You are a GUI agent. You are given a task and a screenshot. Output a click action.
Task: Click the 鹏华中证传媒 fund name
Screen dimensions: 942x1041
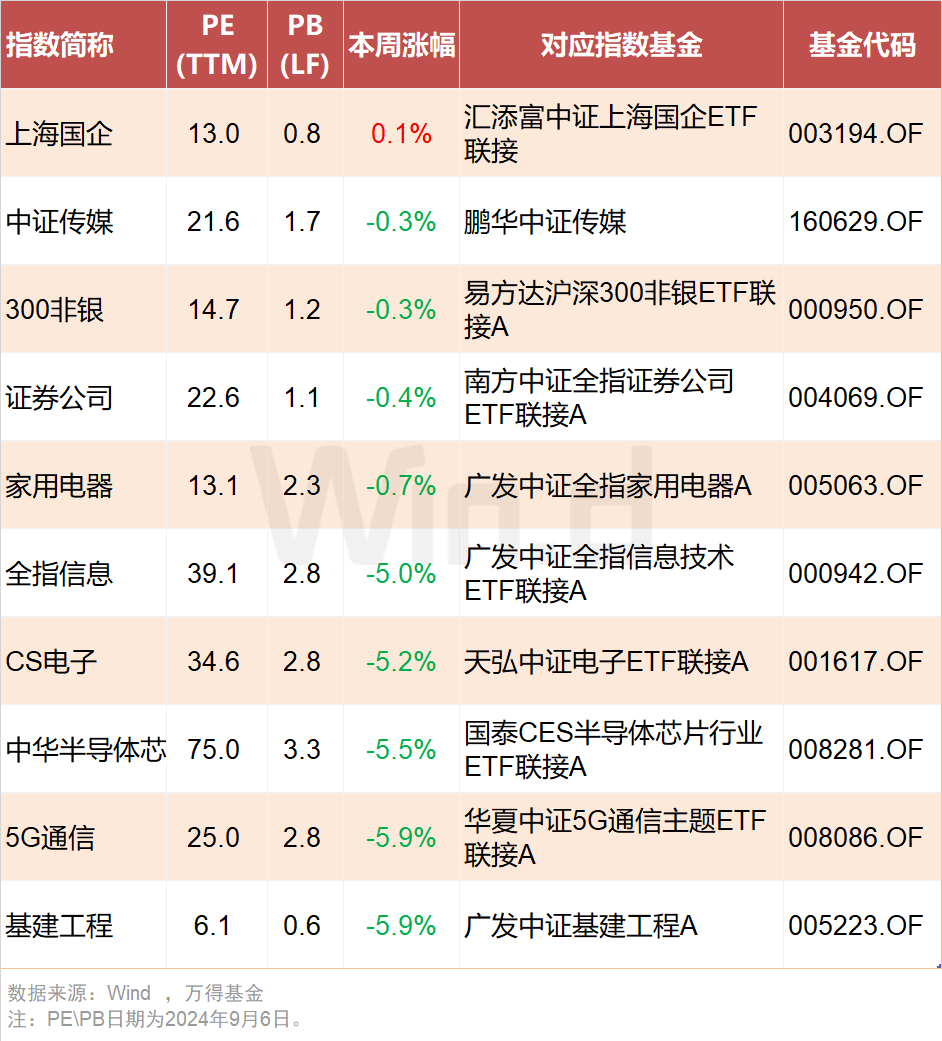point(546,222)
